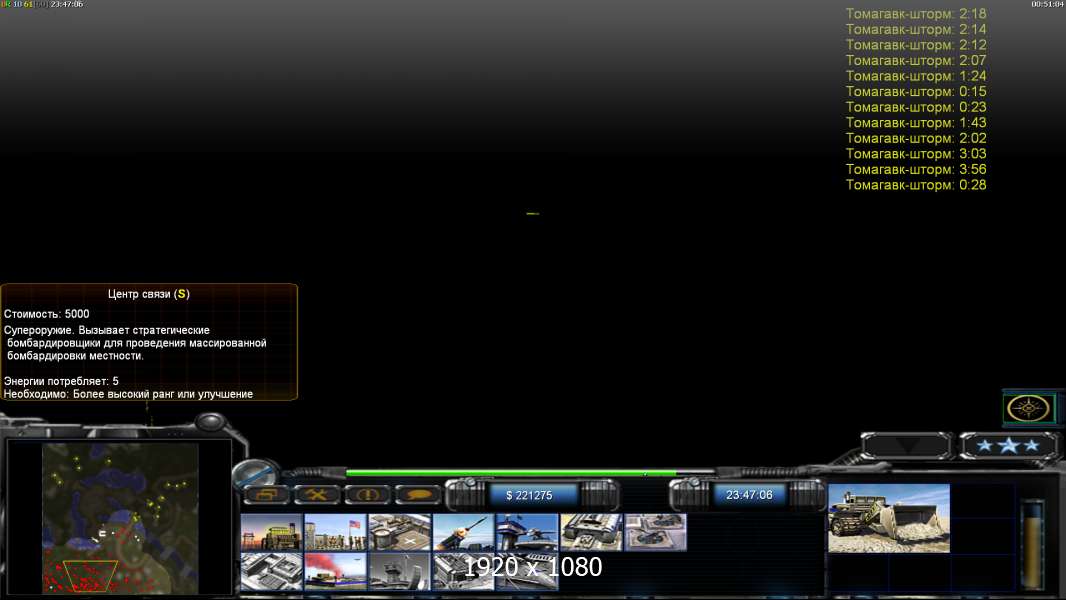
Task: Select Томагавк-шторм timer showing 3:56
Action: coord(915,170)
